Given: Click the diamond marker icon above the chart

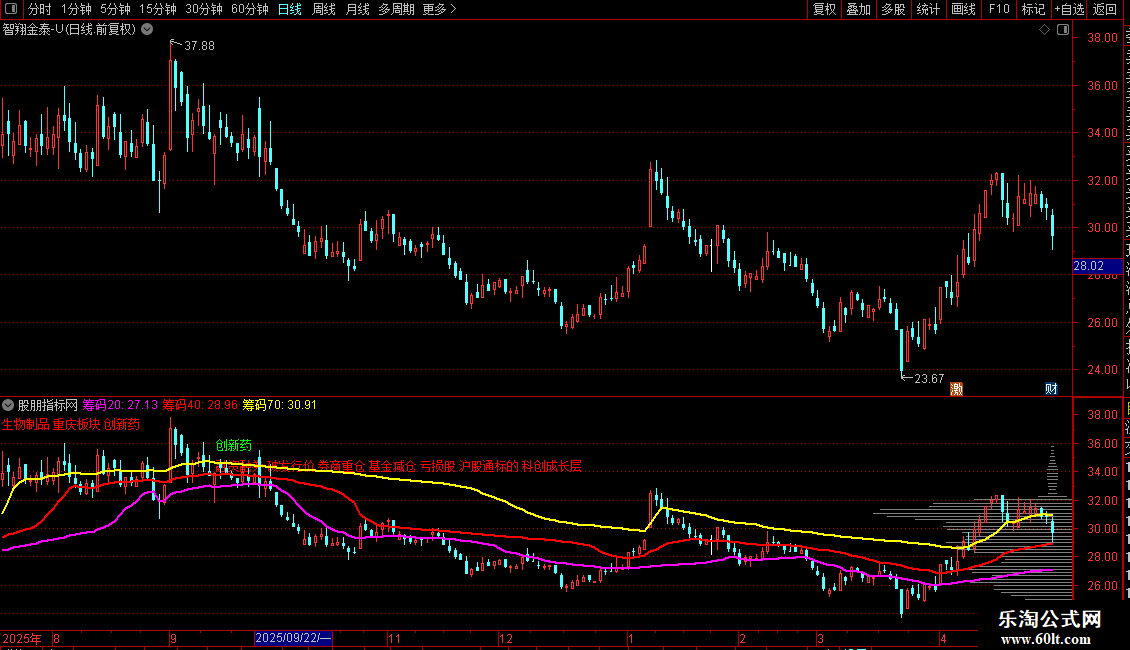Looking at the screenshot, I should click(x=1044, y=30).
